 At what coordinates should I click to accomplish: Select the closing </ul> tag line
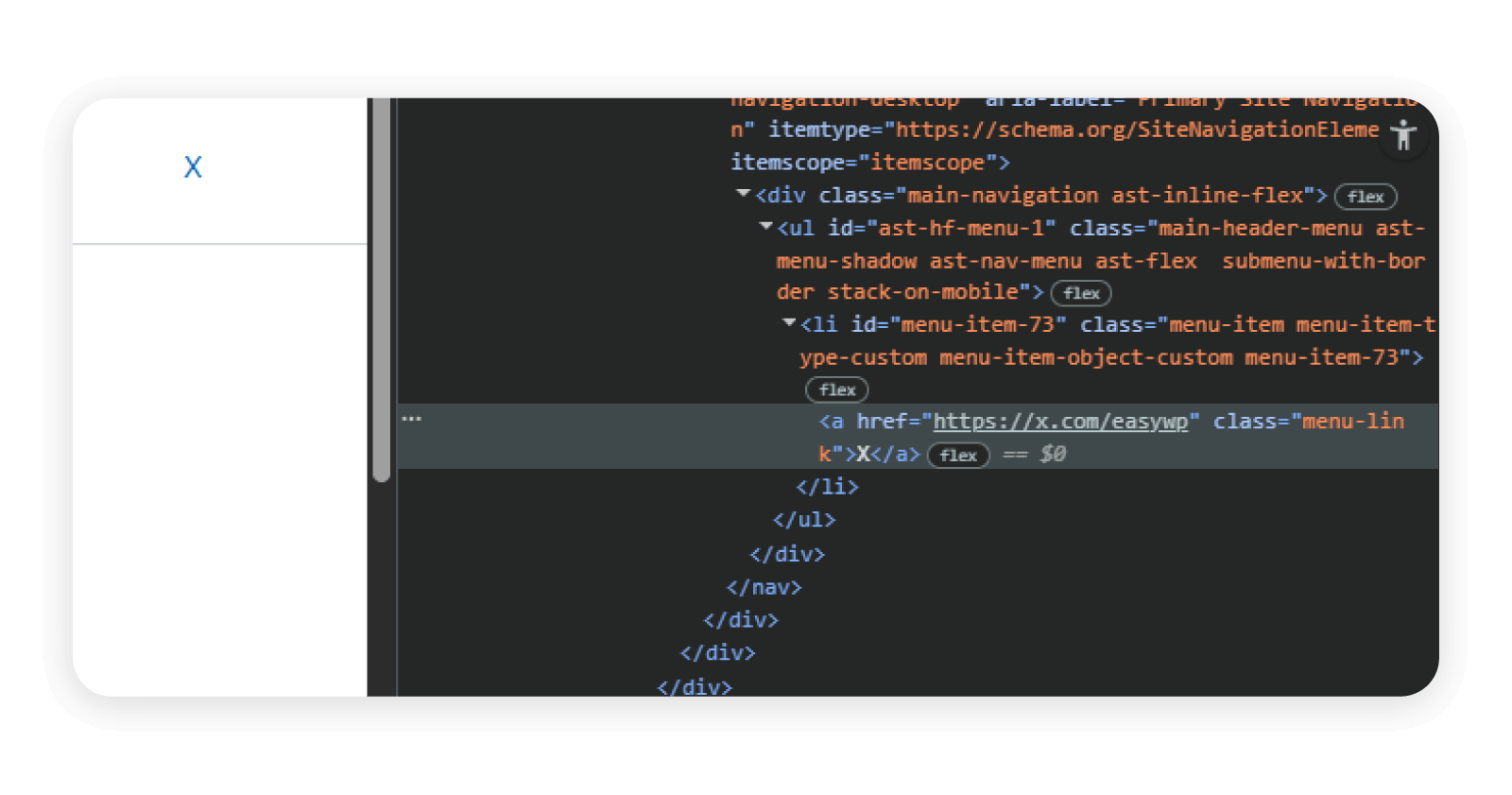click(x=804, y=520)
